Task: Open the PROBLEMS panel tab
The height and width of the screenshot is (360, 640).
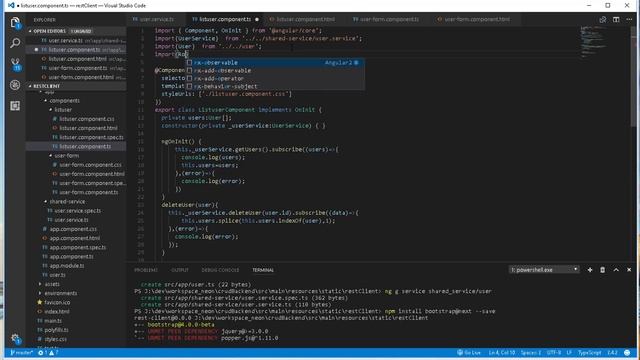Action: tap(146, 270)
